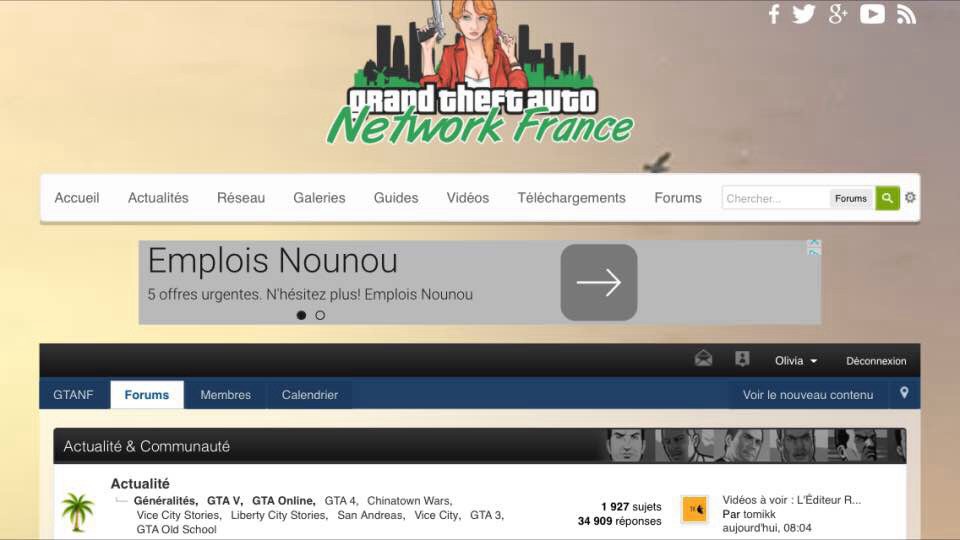The image size is (960, 540).
Task: Open the Forums search scope selector
Action: point(851,198)
